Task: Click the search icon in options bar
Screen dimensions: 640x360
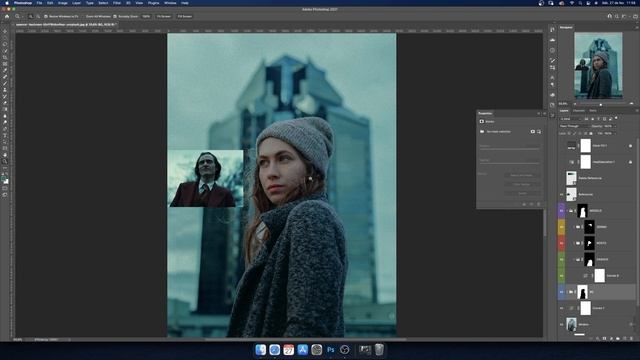Action: pyautogui.click(x=617, y=16)
